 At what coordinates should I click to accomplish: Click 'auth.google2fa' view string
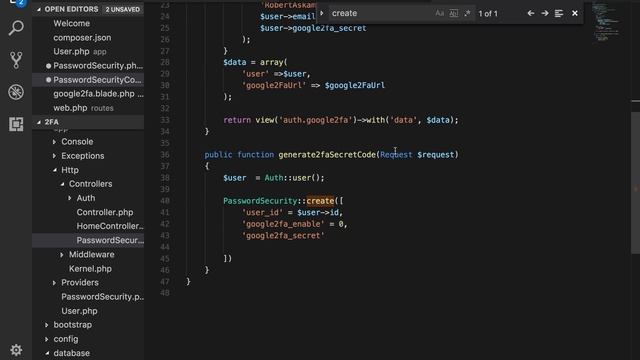(x=316, y=120)
